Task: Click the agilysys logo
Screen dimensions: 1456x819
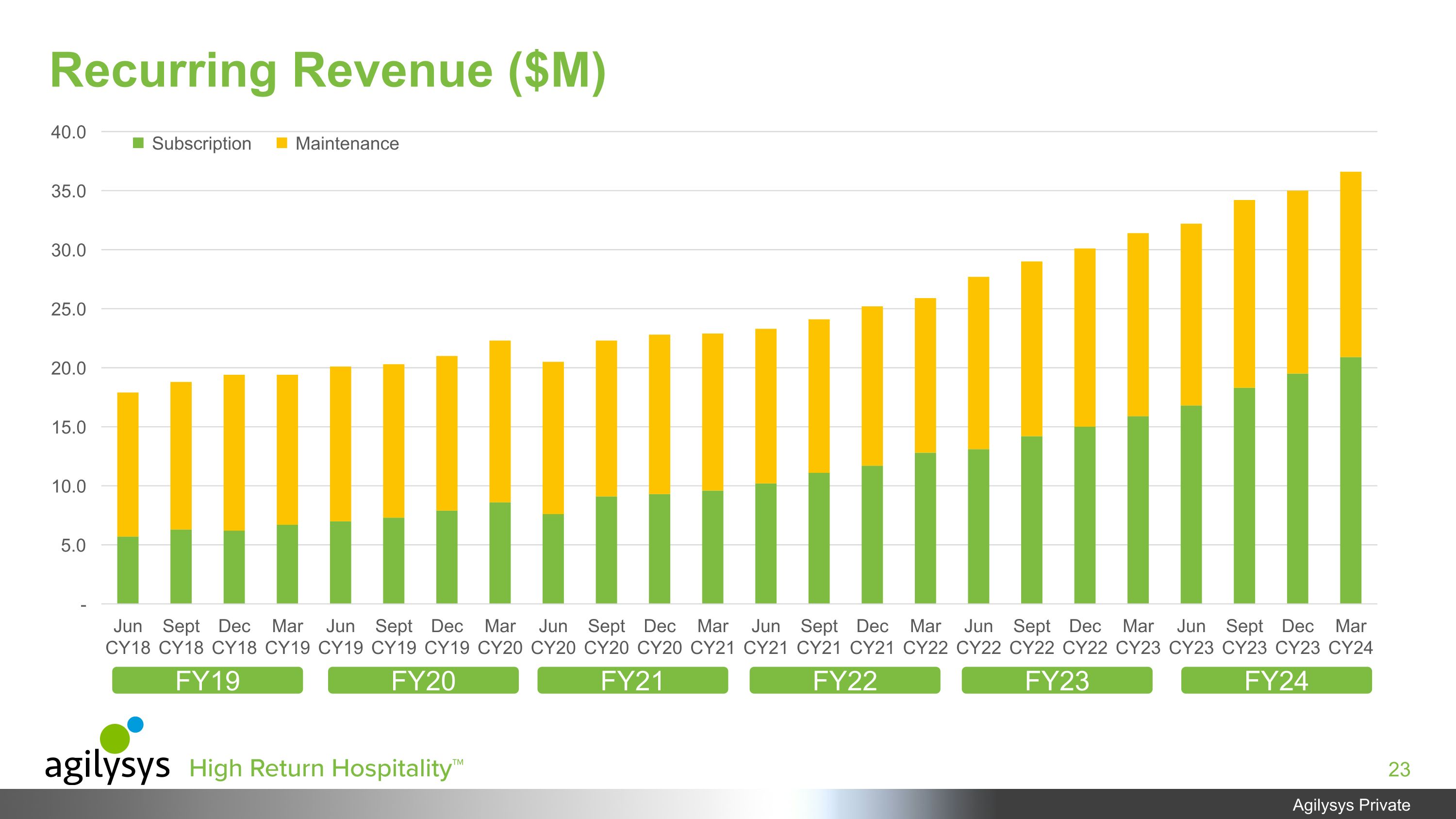Action: click(107, 750)
